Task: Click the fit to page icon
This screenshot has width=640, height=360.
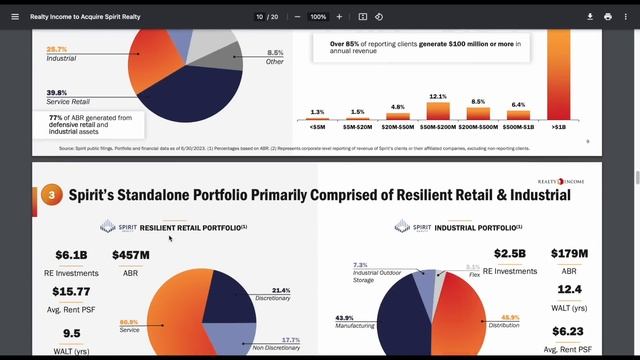Action: 362,17
